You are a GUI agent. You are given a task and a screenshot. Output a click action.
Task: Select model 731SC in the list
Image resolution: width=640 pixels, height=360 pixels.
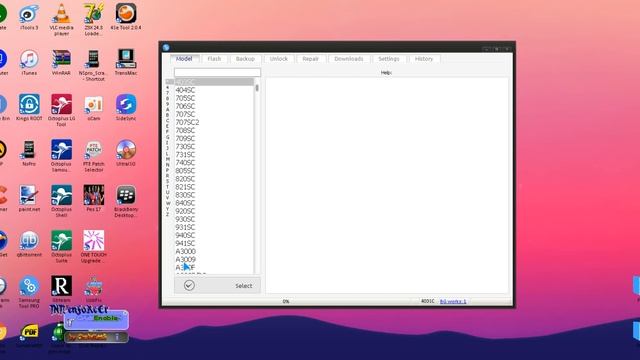coord(185,154)
